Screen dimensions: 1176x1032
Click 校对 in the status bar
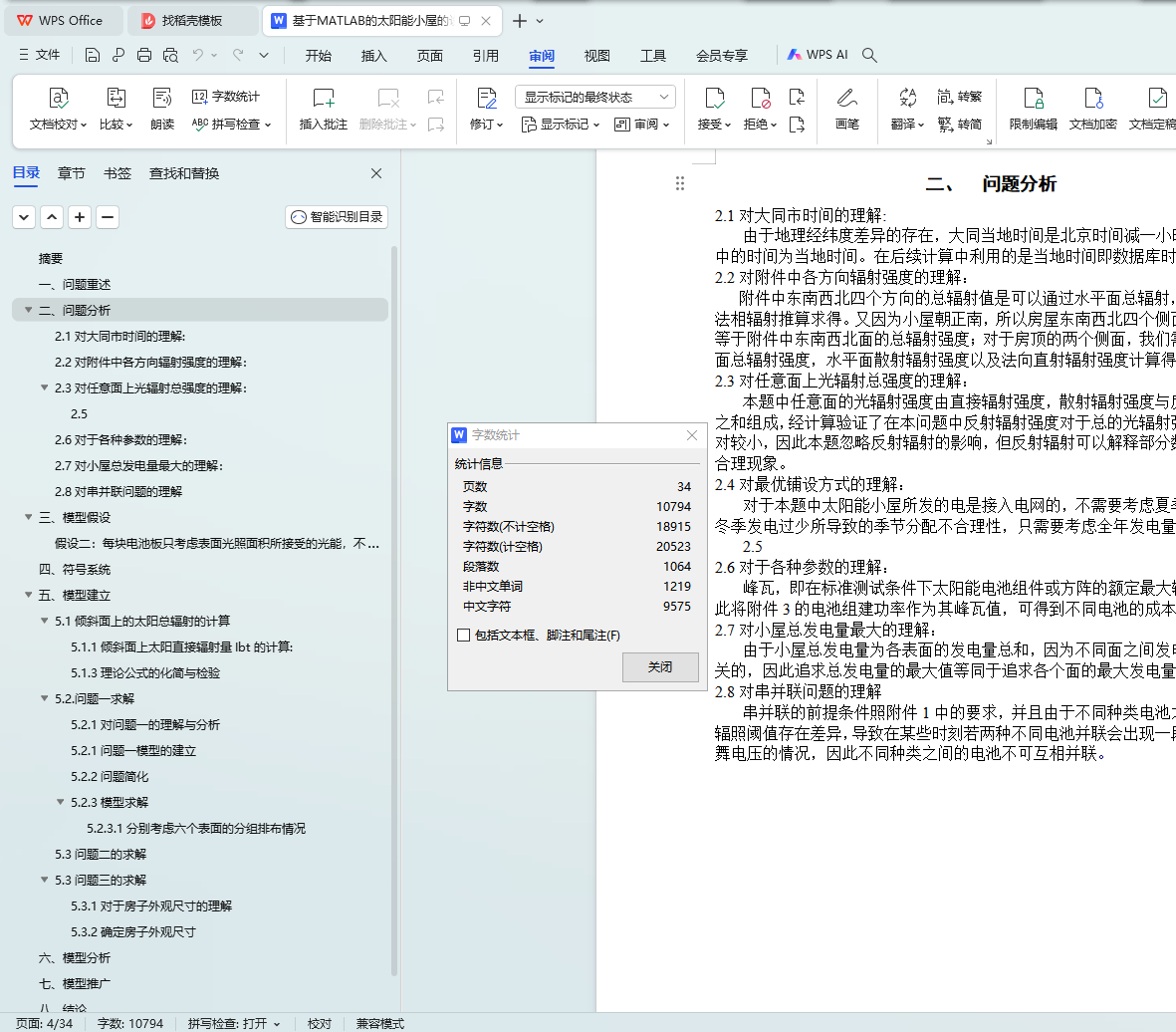point(320,1024)
